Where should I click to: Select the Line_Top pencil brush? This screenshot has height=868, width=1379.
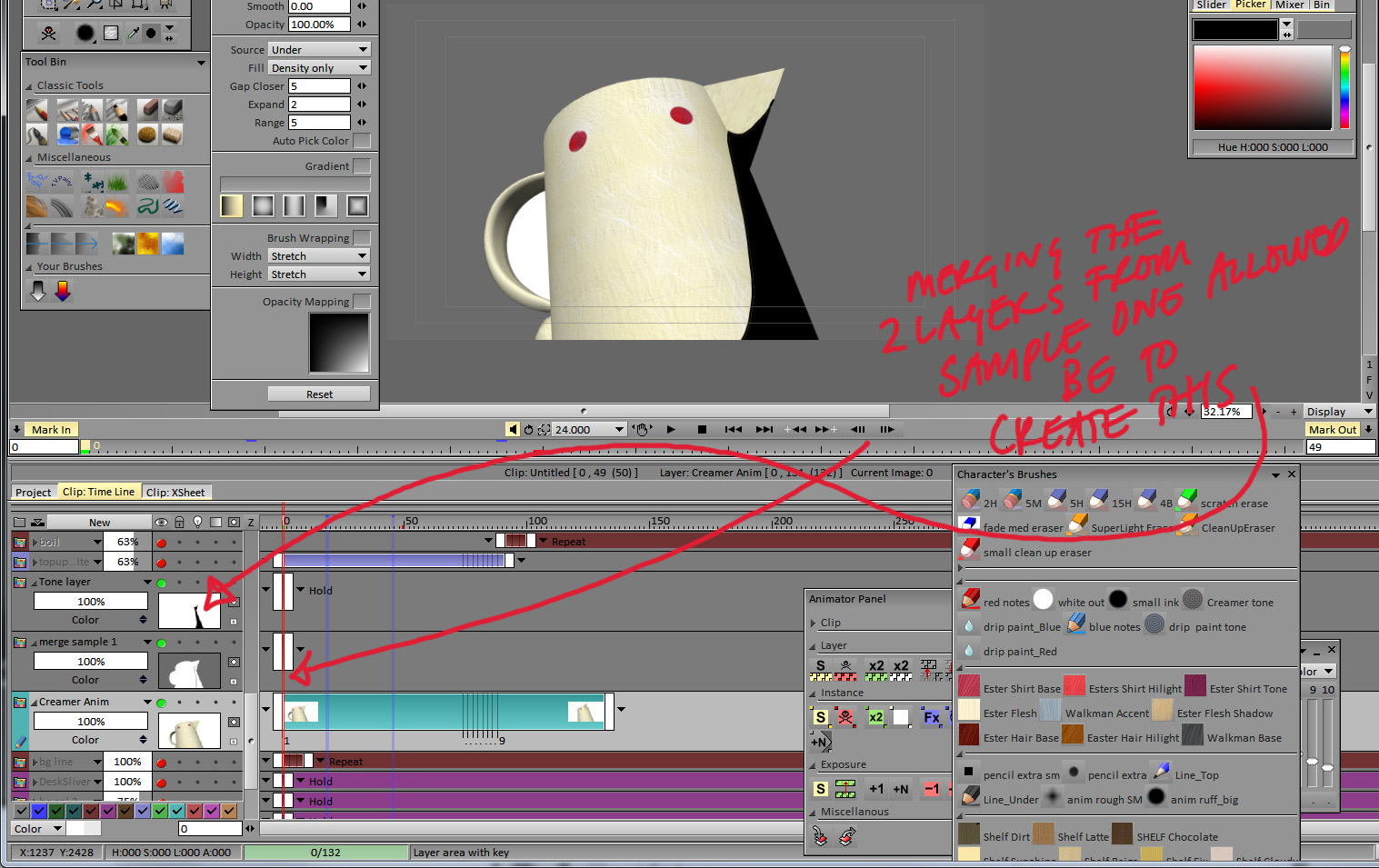point(1161,773)
